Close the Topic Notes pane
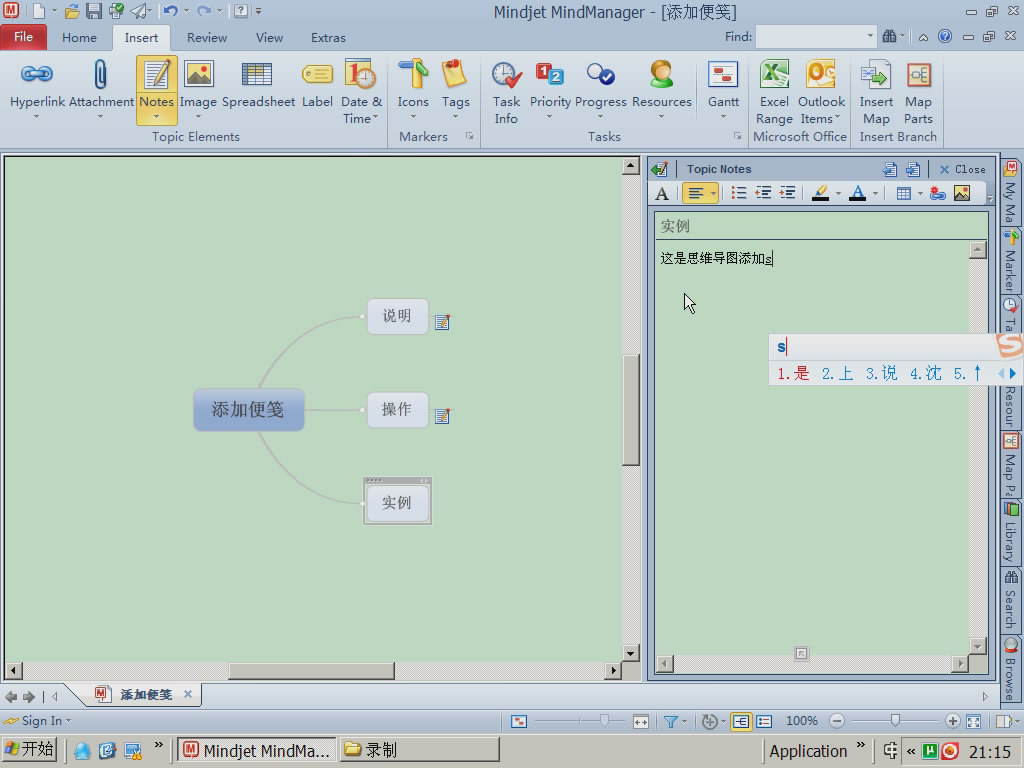 pyautogui.click(x=962, y=169)
